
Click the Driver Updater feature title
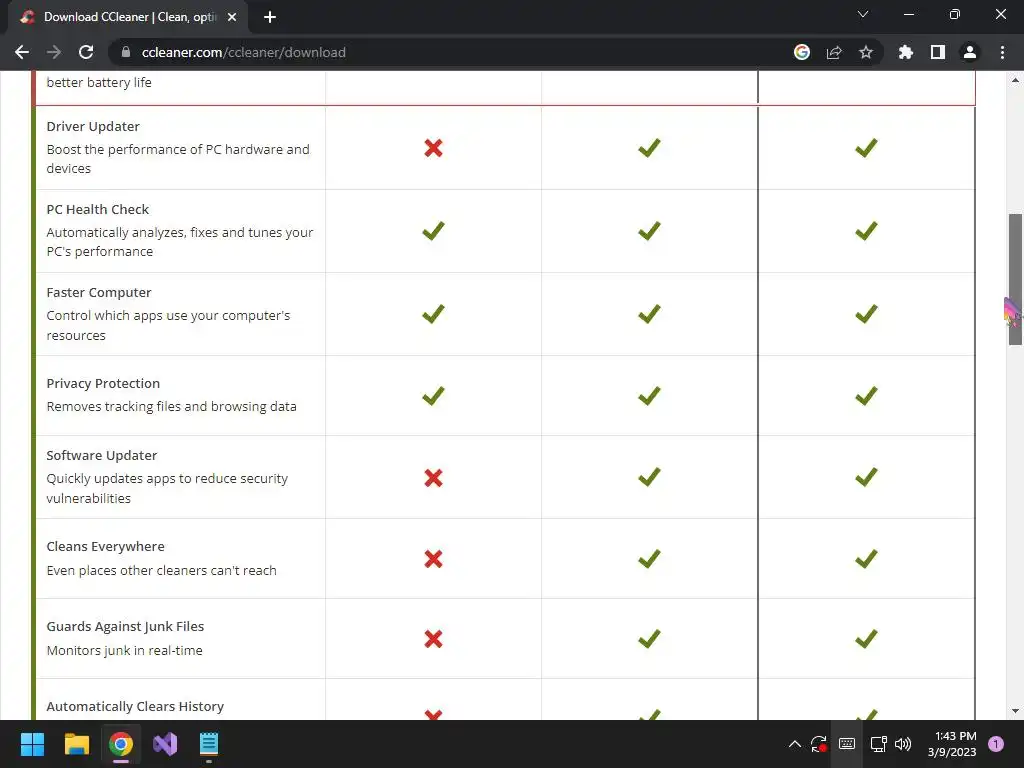(x=93, y=126)
